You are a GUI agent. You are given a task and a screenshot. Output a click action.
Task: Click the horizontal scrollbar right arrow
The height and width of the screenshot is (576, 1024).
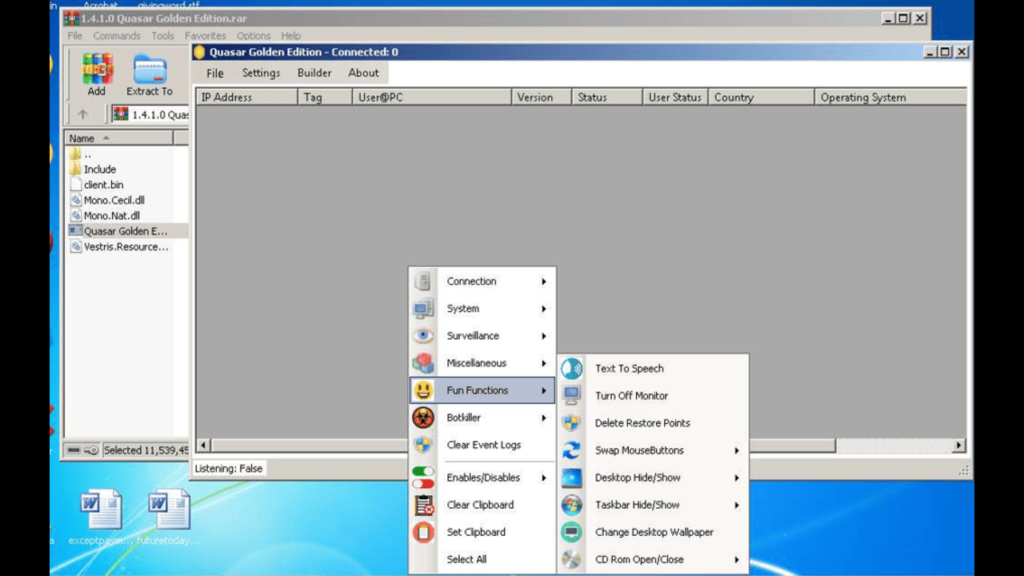coord(958,445)
